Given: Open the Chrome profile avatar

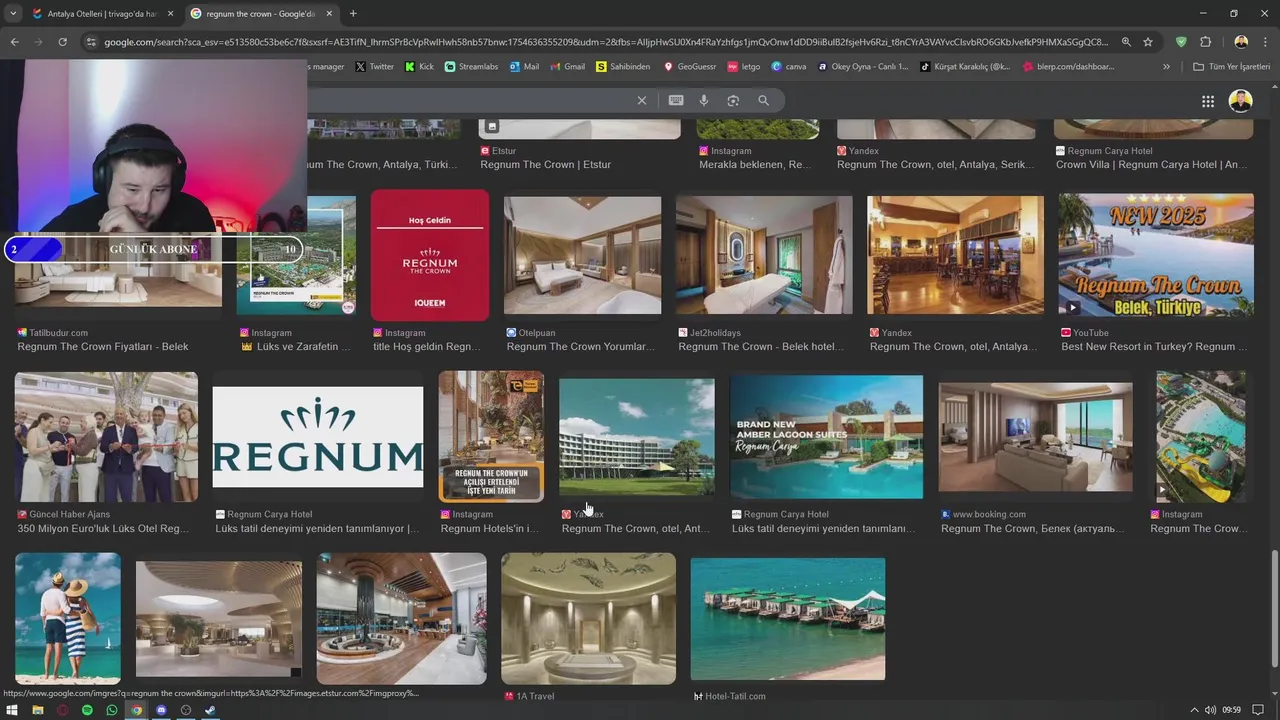Looking at the screenshot, I should 1241,42.
